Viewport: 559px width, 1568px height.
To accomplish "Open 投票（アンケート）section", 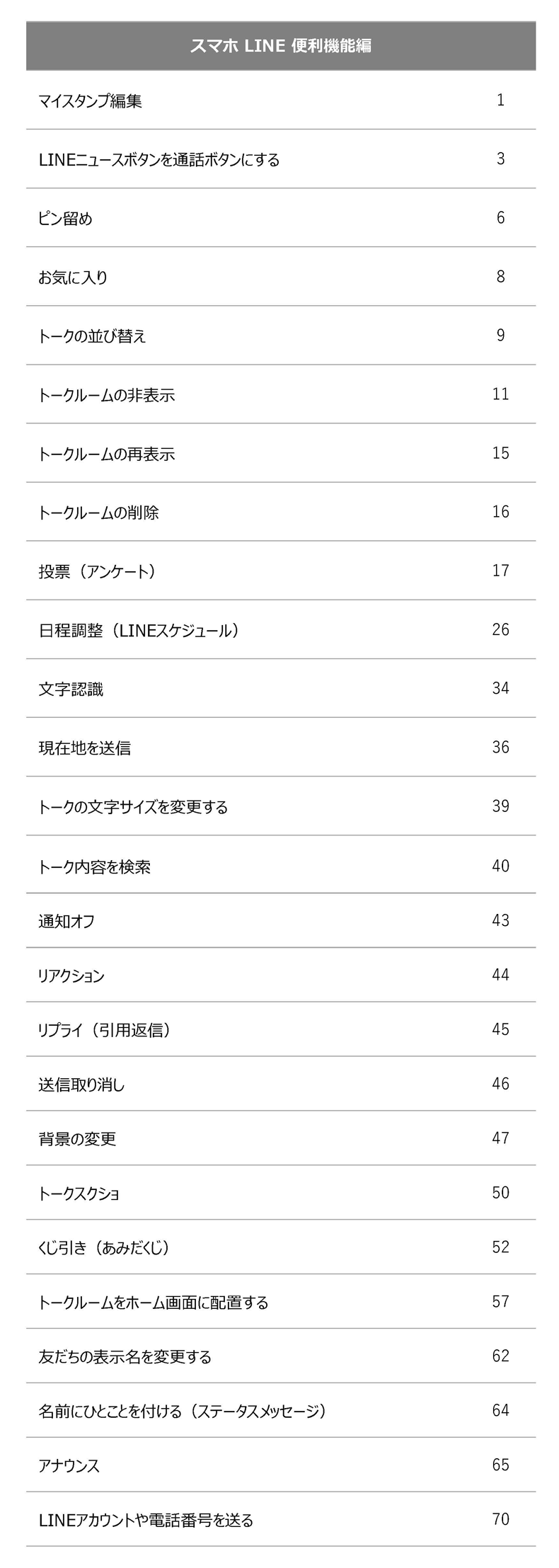I will coord(98,571).
